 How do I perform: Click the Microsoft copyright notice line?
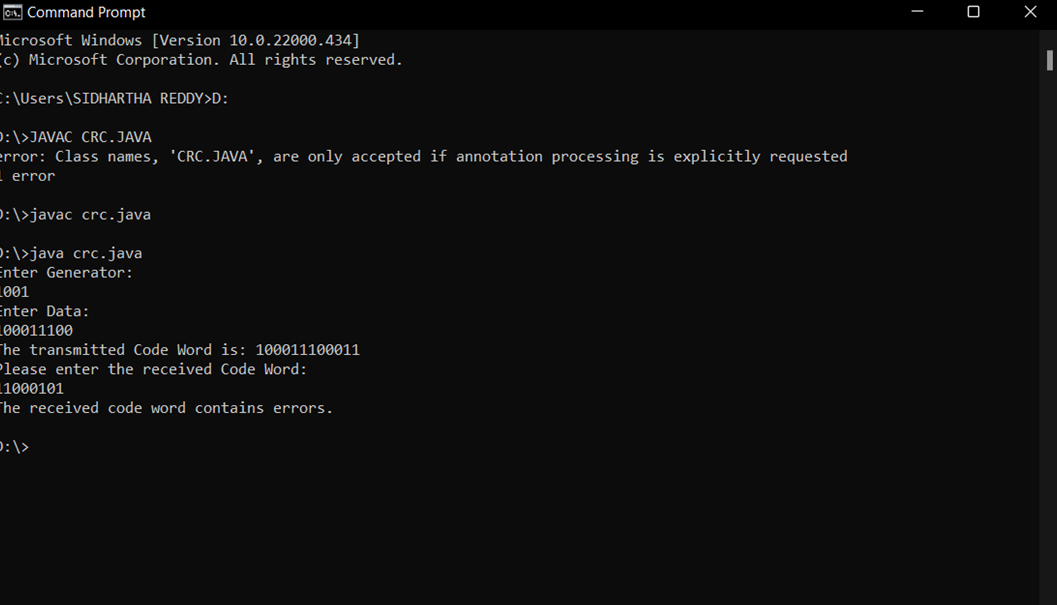point(200,59)
